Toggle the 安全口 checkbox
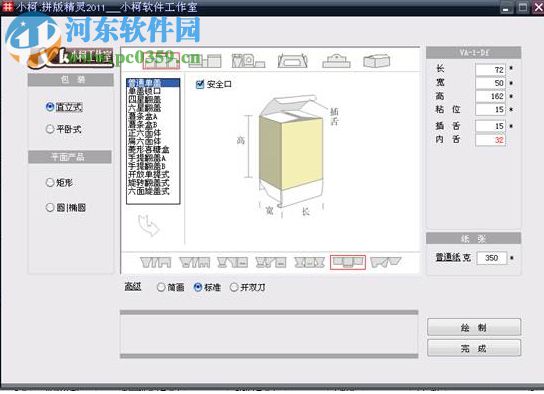544x394 pixels. tap(200, 84)
